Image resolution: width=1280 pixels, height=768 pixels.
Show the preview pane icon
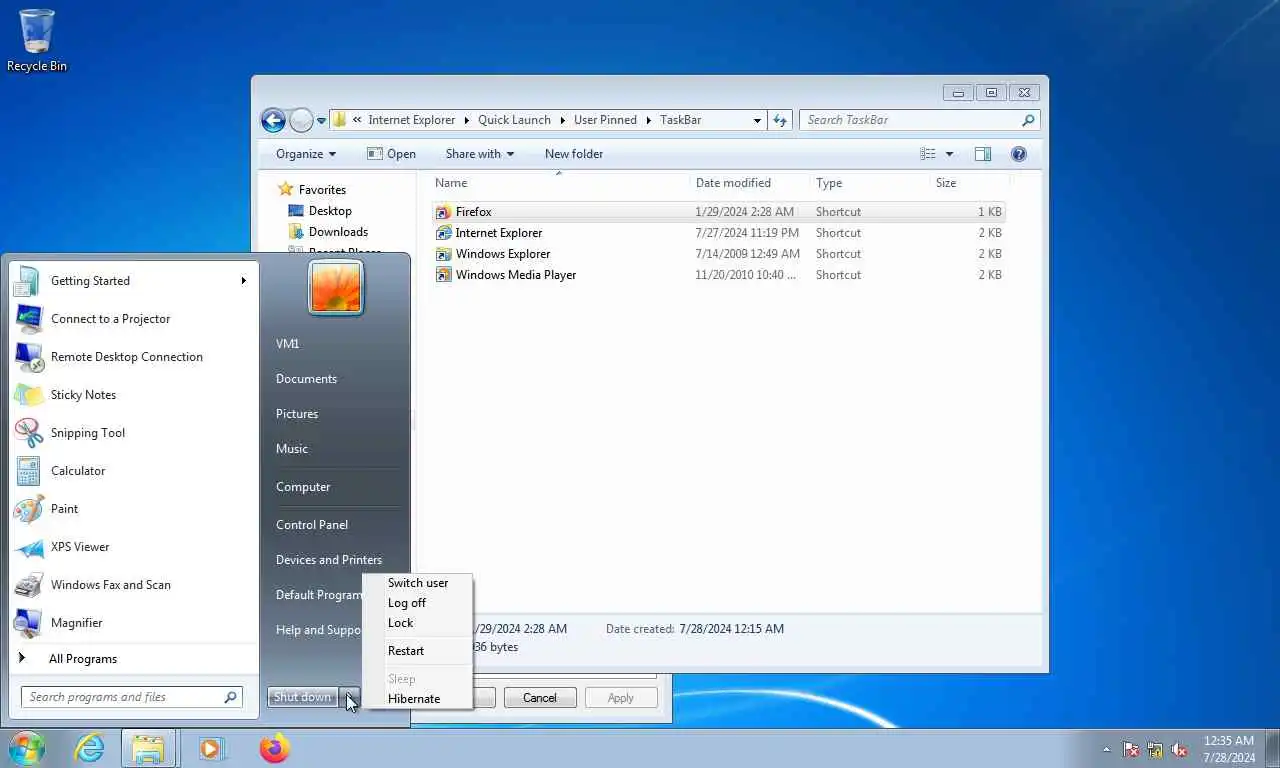(983, 154)
